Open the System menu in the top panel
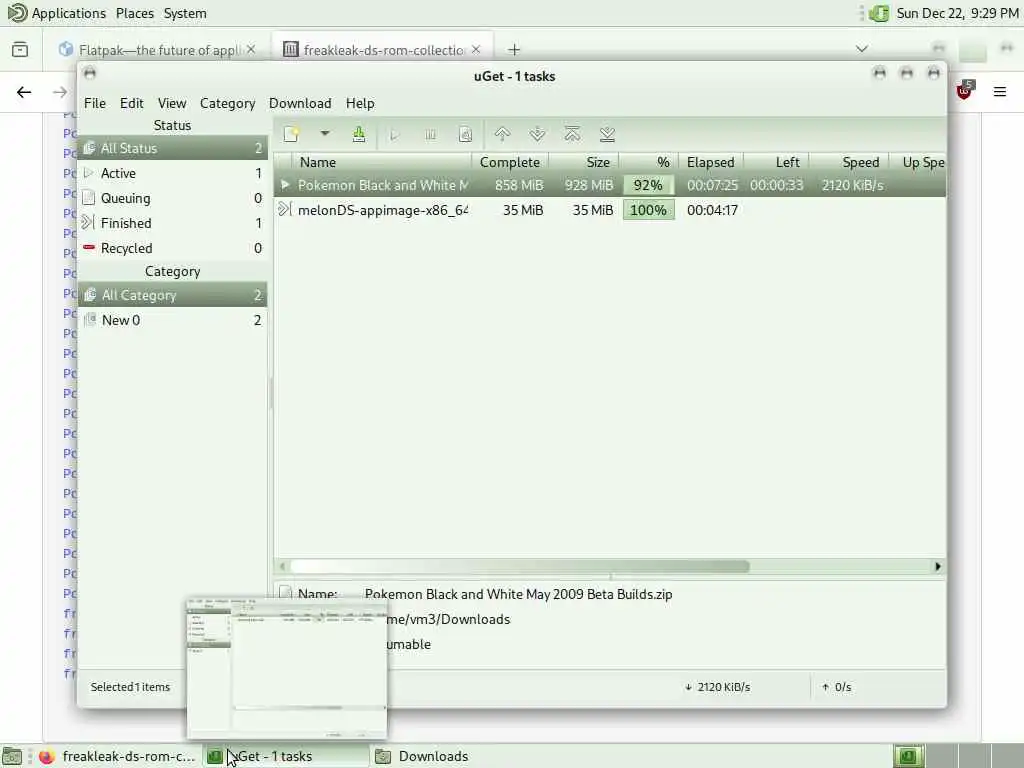1024x768 pixels. pyautogui.click(x=185, y=13)
